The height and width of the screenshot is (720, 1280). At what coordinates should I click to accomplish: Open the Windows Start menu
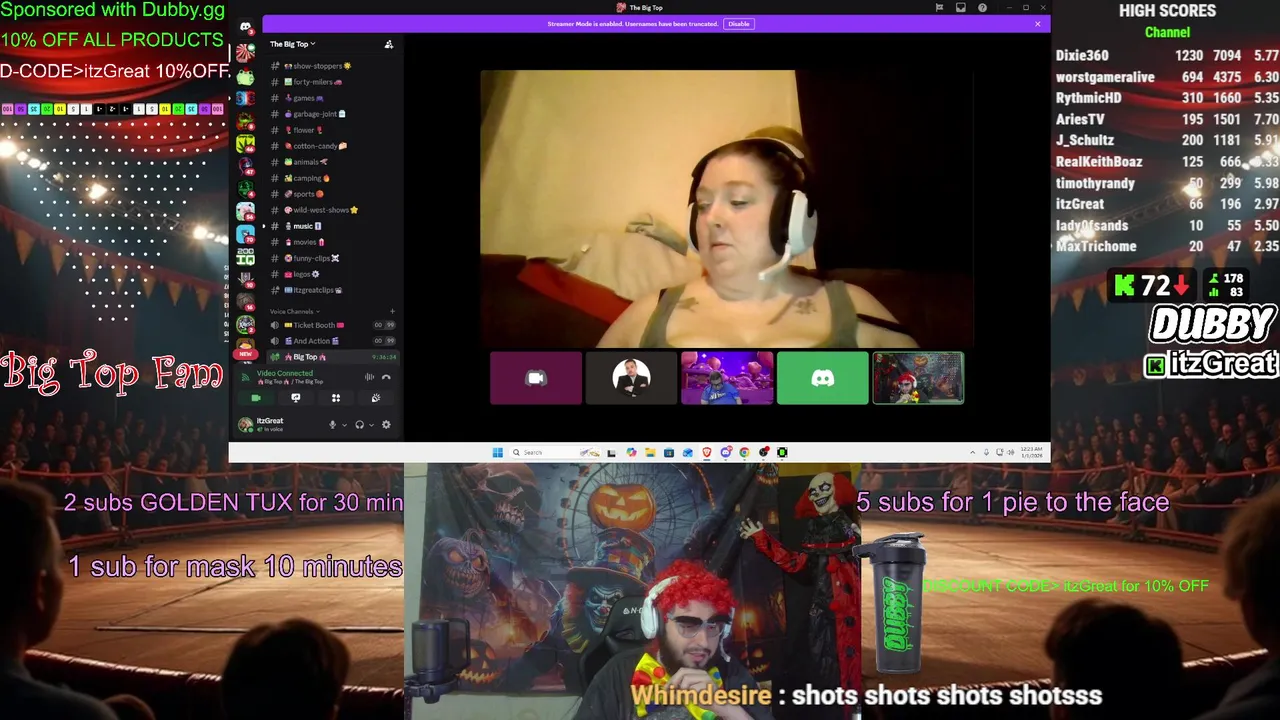[x=497, y=452]
